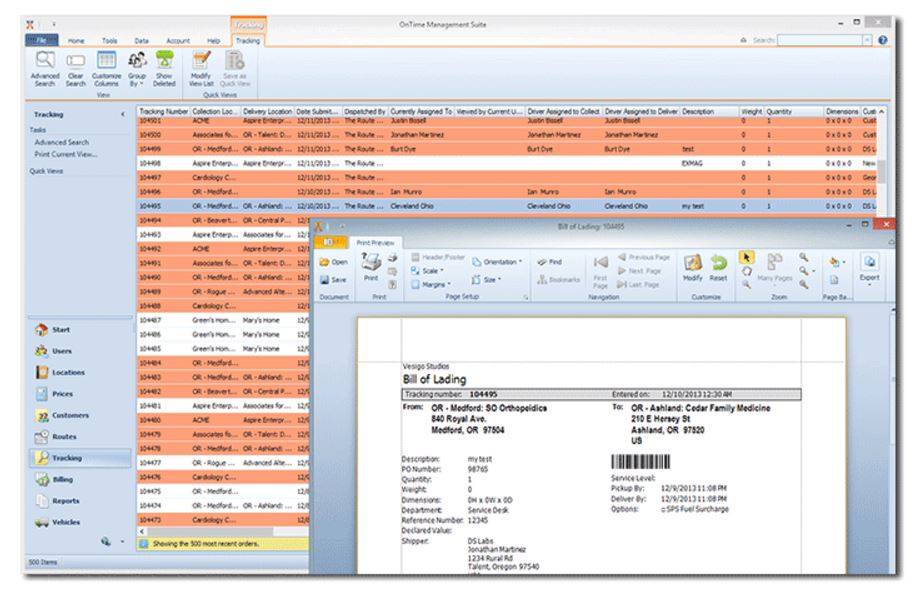
Task: Select order row 104487
Action: coord(223,320)
